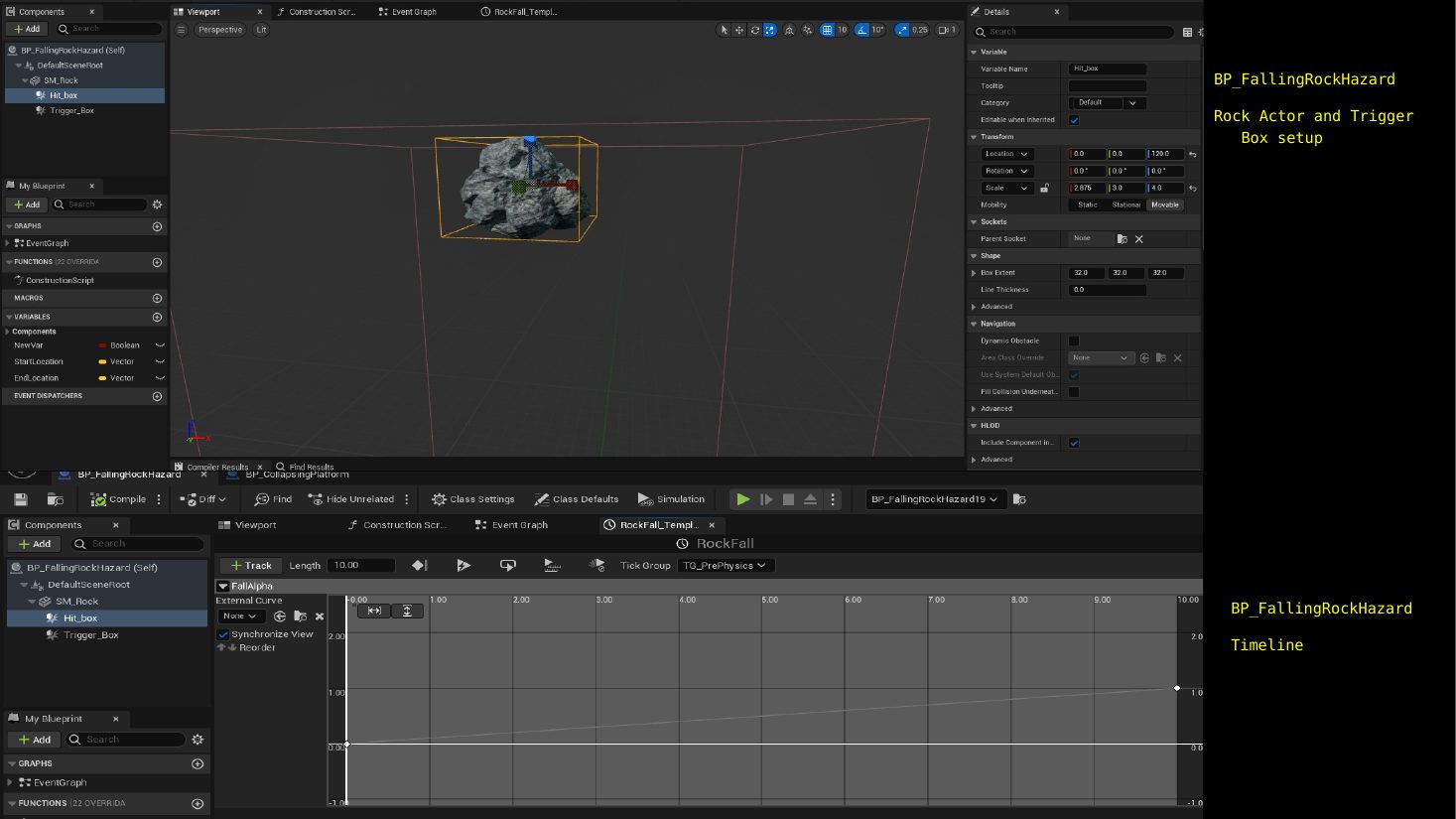This screenshot has height=819, width=1456.
Task: Click the timeline AutoPlay icon
Action: (463, 565)
